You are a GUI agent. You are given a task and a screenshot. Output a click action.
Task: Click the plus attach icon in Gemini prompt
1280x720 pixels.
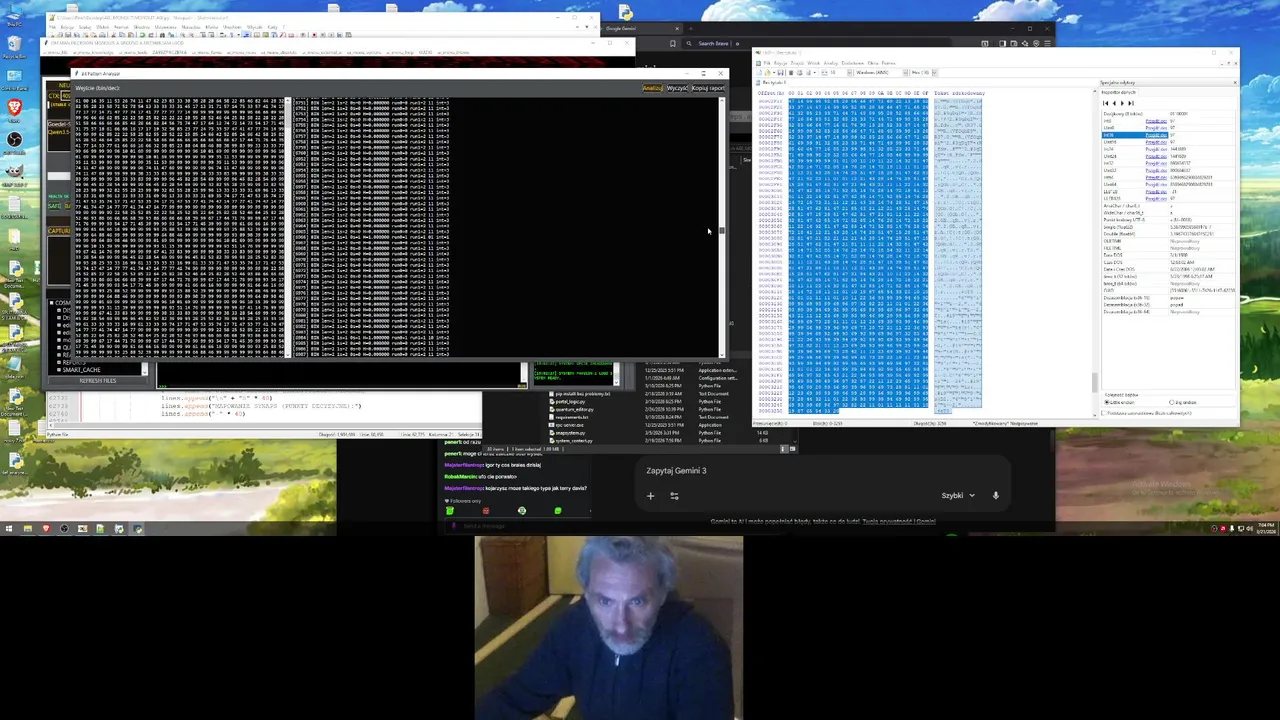click(650, 495)
